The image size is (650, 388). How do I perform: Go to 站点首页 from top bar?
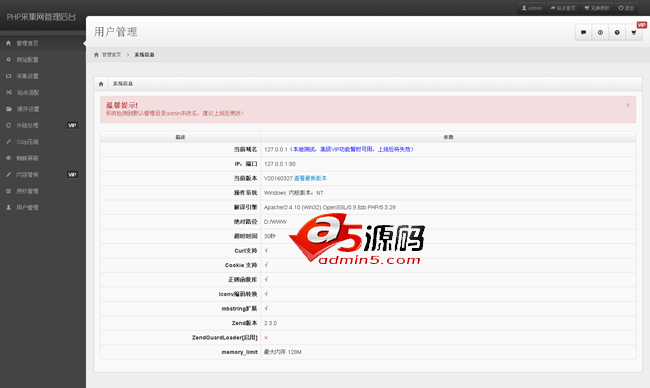coord(563,8)
